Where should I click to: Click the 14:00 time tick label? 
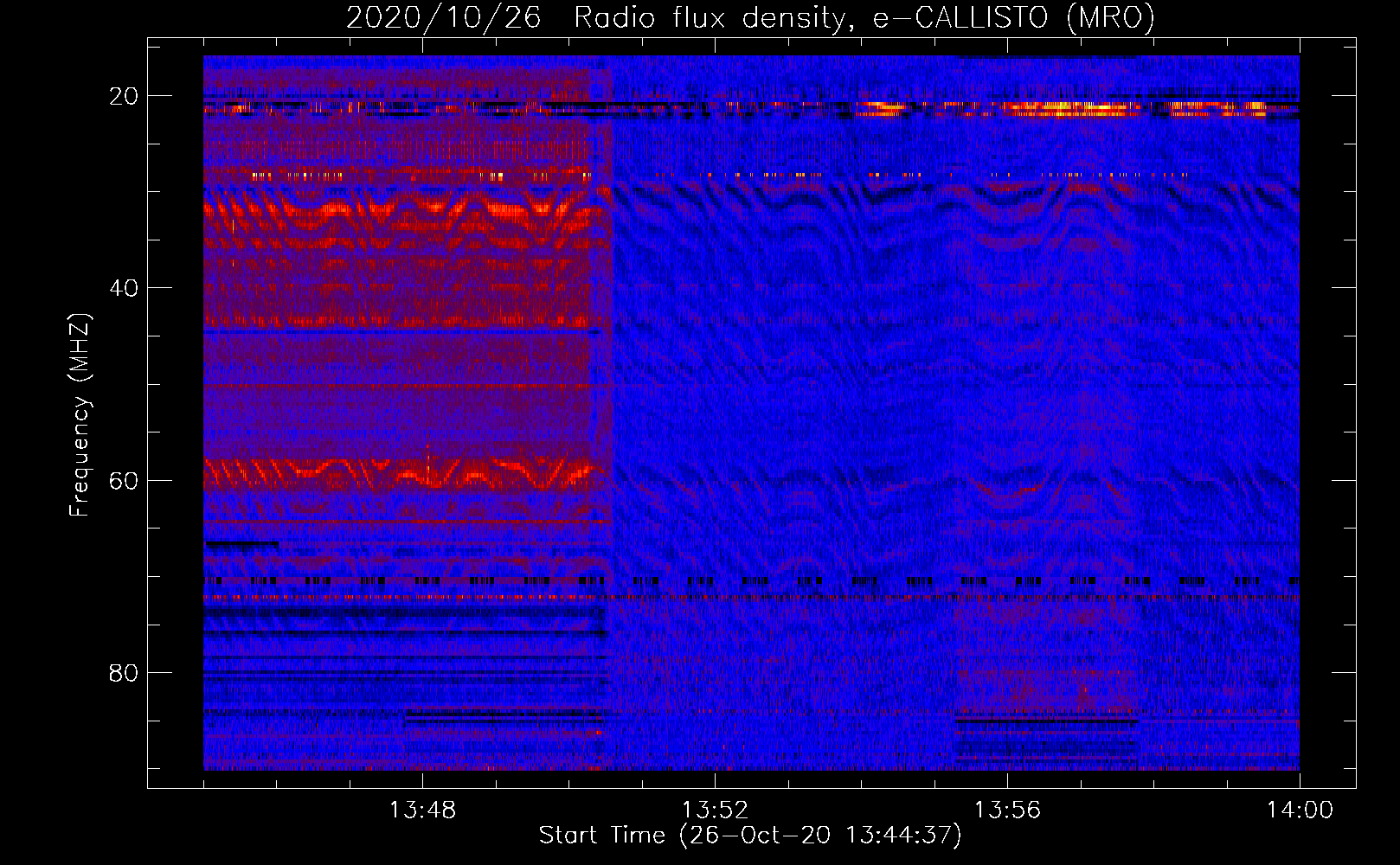pos(1300,811)
